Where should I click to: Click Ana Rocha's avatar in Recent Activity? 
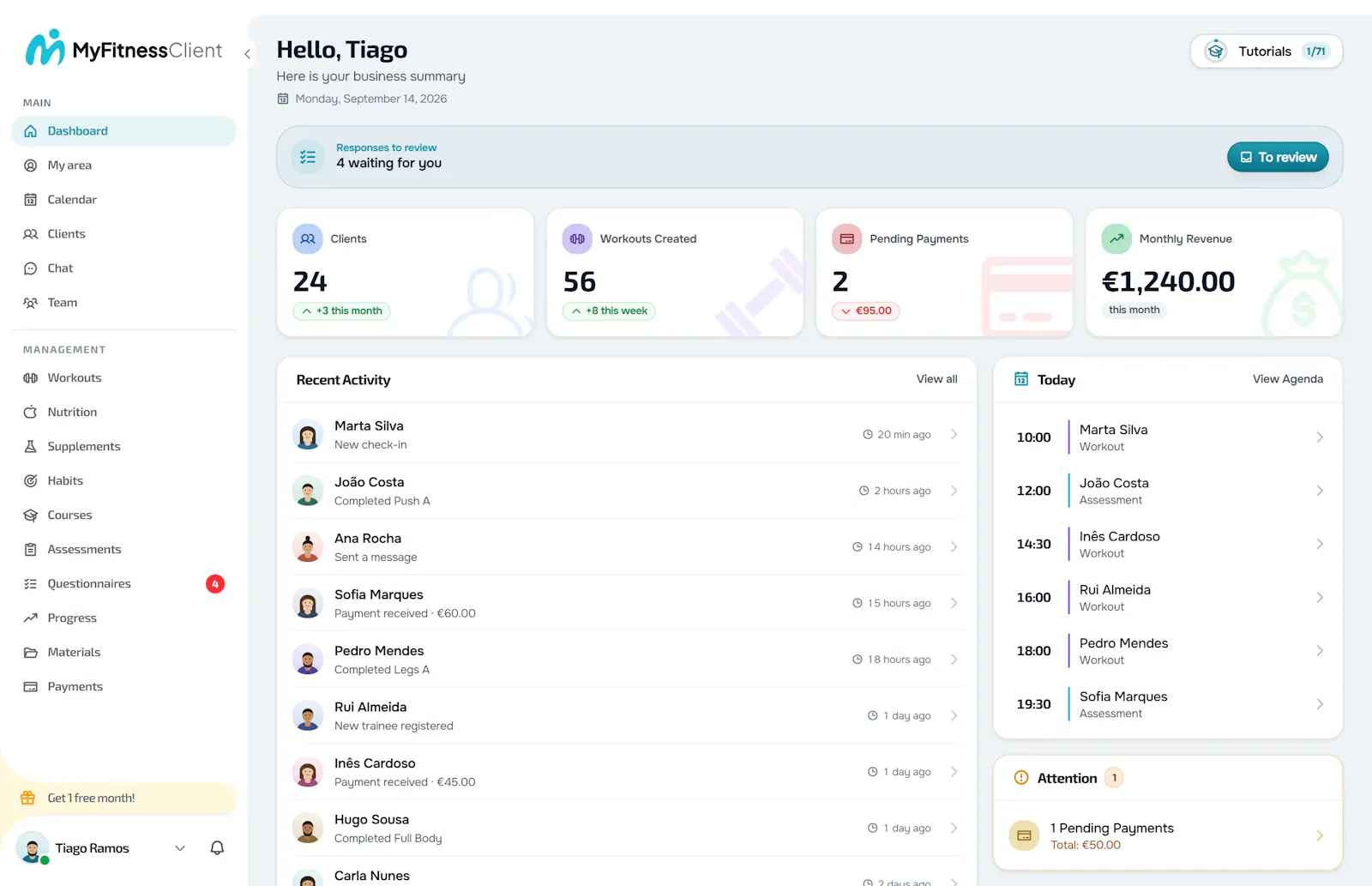(307, 547)
